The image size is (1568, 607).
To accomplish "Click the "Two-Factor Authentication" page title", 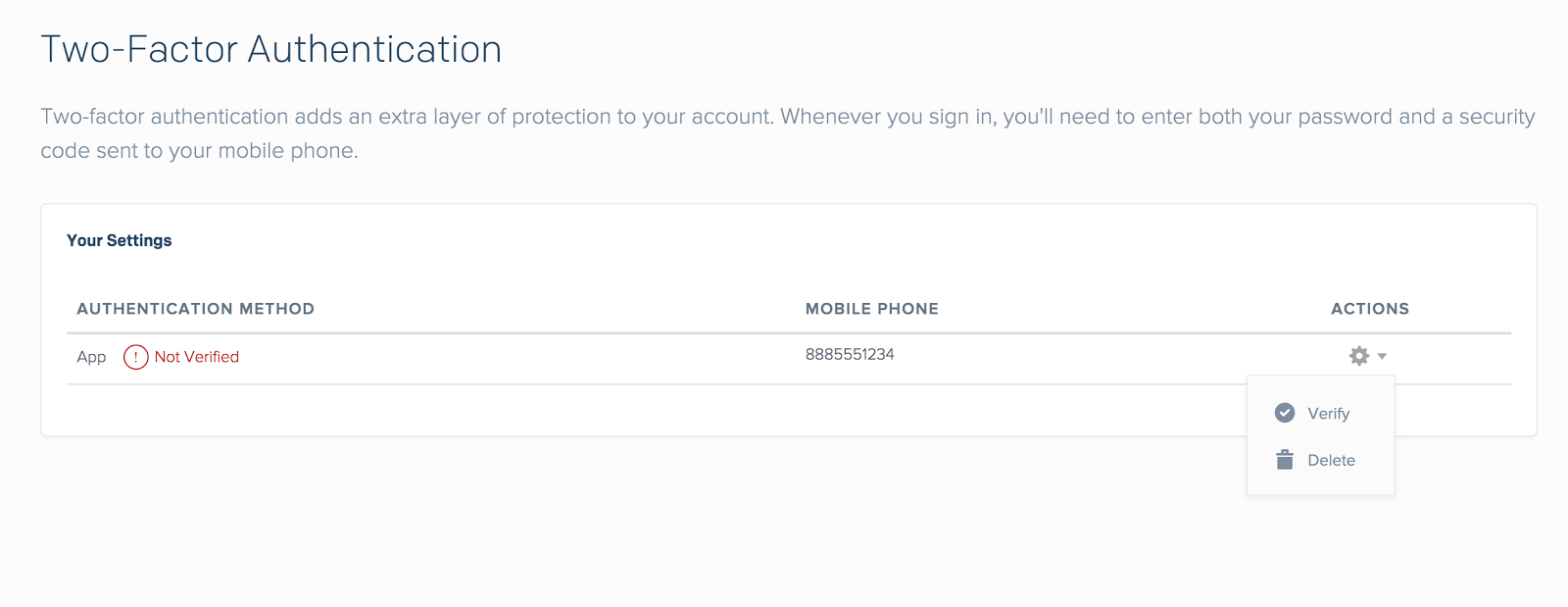I will click(270, 49).
